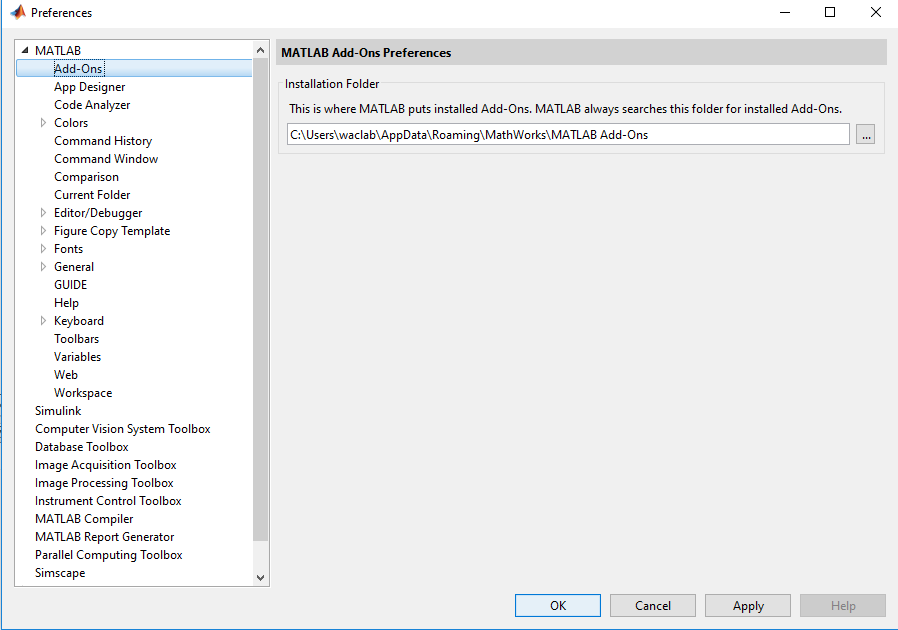Image resolution: width=898 pixels, height=630 pixels.
Task: Select Database Toolbox preferences
Action: pos(82,447)
